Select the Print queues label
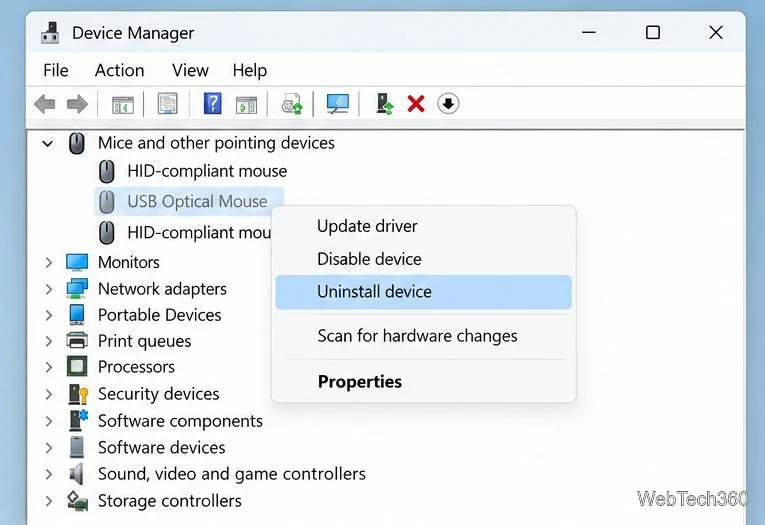765x525 pixels. tap(144, 341)
